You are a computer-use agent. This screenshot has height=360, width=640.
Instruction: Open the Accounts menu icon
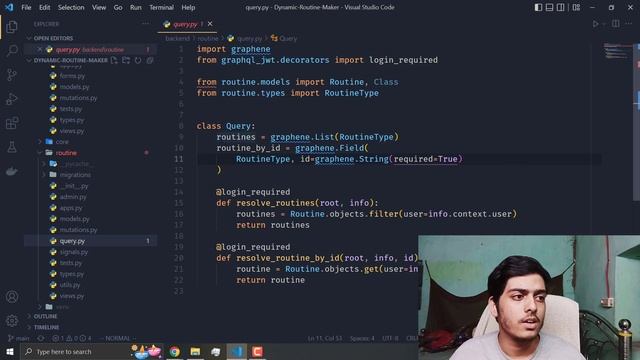pyautogui.click(x=12, y=297)
